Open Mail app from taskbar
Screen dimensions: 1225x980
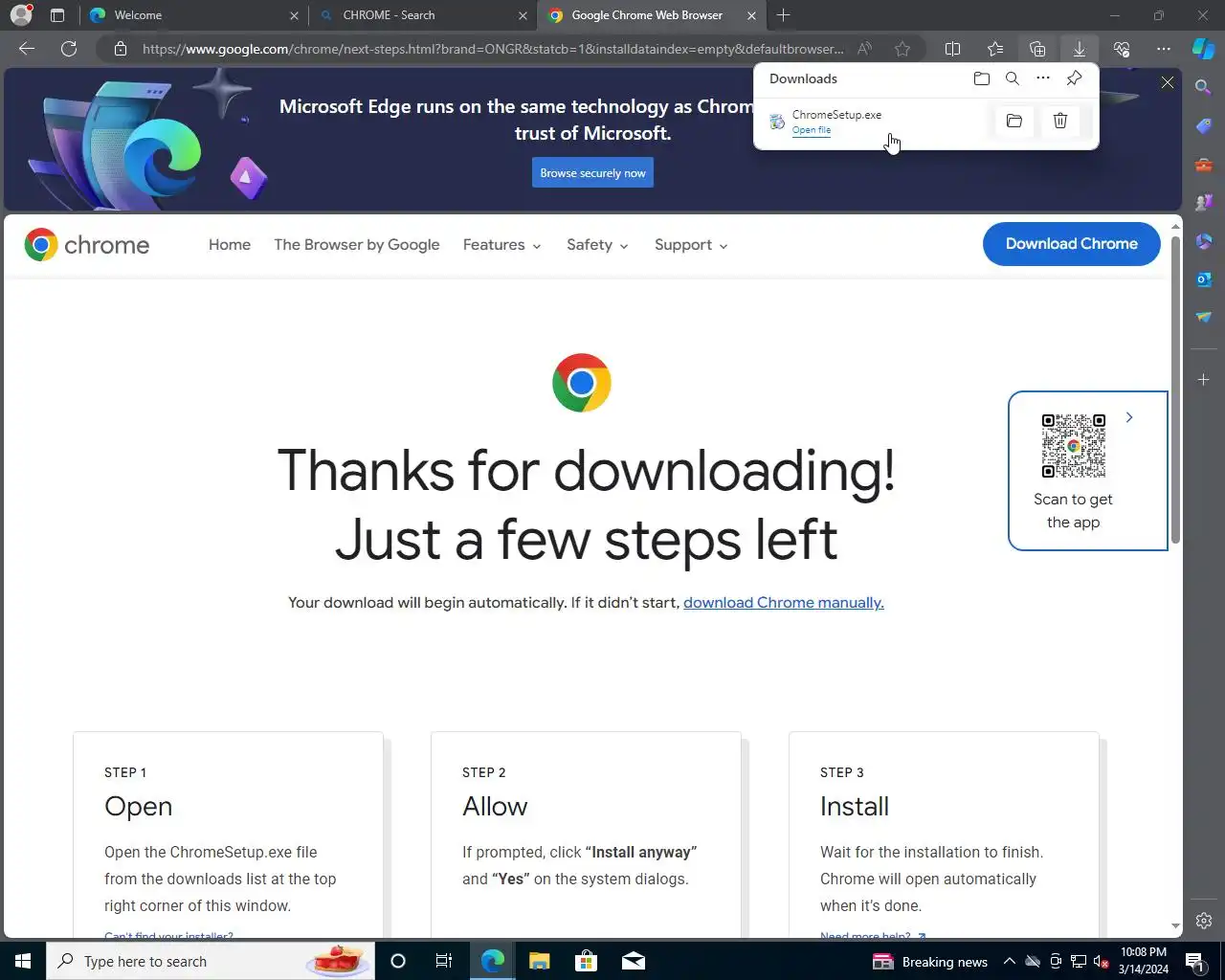[634, 961]
